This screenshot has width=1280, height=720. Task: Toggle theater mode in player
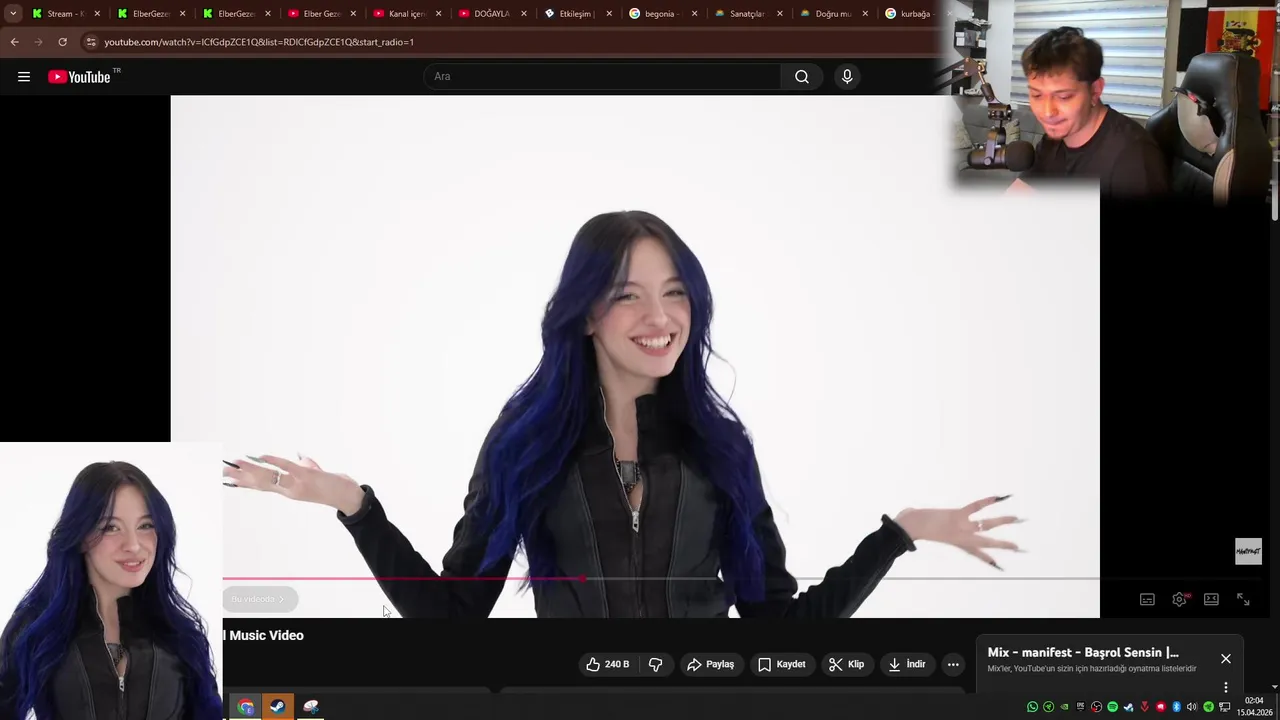(x=1211, y=599)
